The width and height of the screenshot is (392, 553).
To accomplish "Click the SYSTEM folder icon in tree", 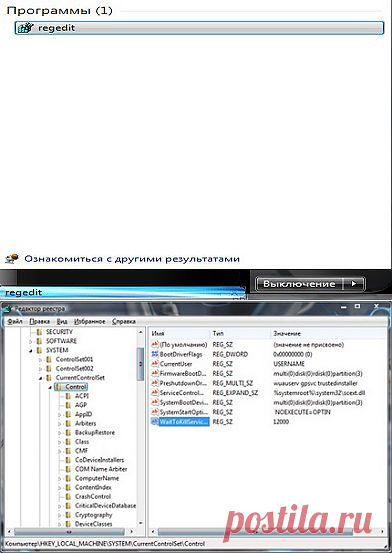I will pyautogui.click(x=40, y=350).
